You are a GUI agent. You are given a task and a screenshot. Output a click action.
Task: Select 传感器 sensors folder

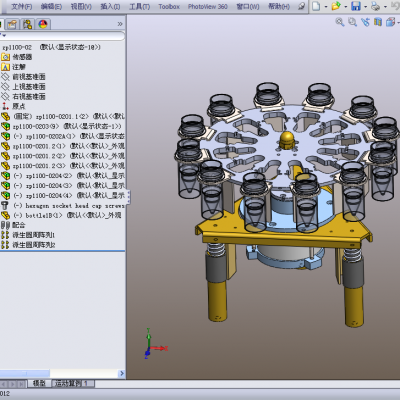[17, 57]
